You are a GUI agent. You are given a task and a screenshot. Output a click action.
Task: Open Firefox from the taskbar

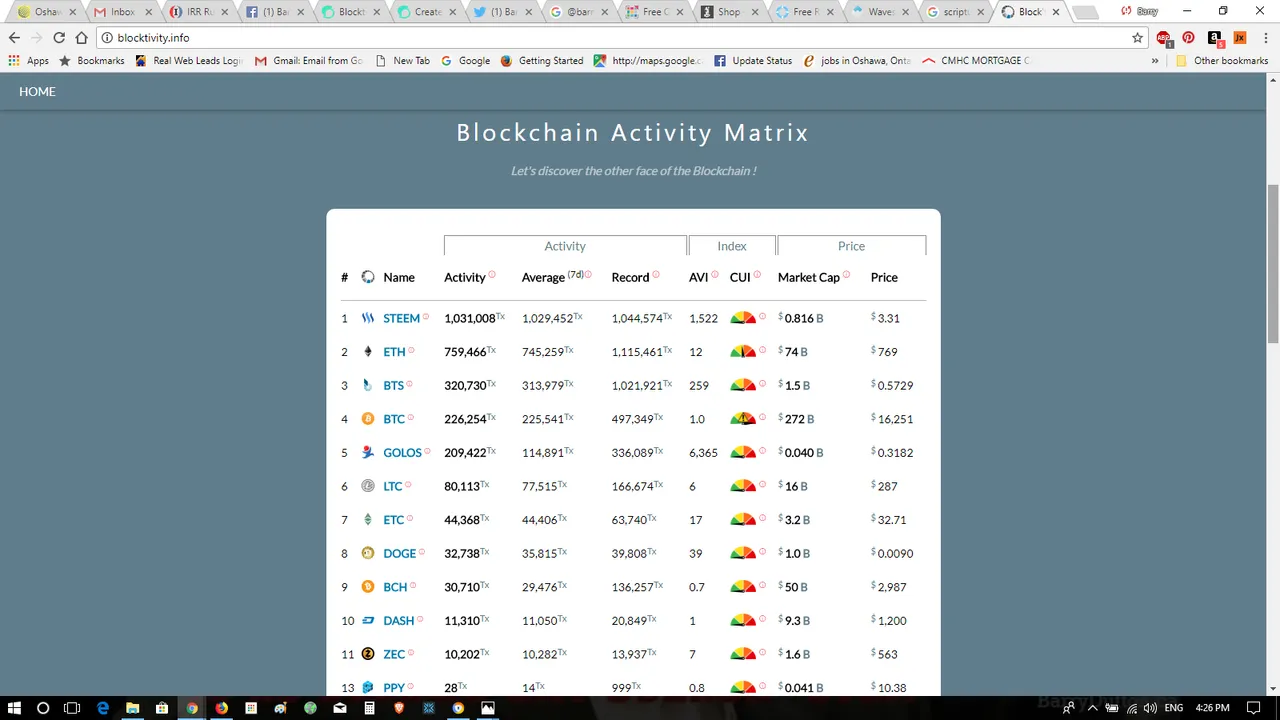pos(221,708)
